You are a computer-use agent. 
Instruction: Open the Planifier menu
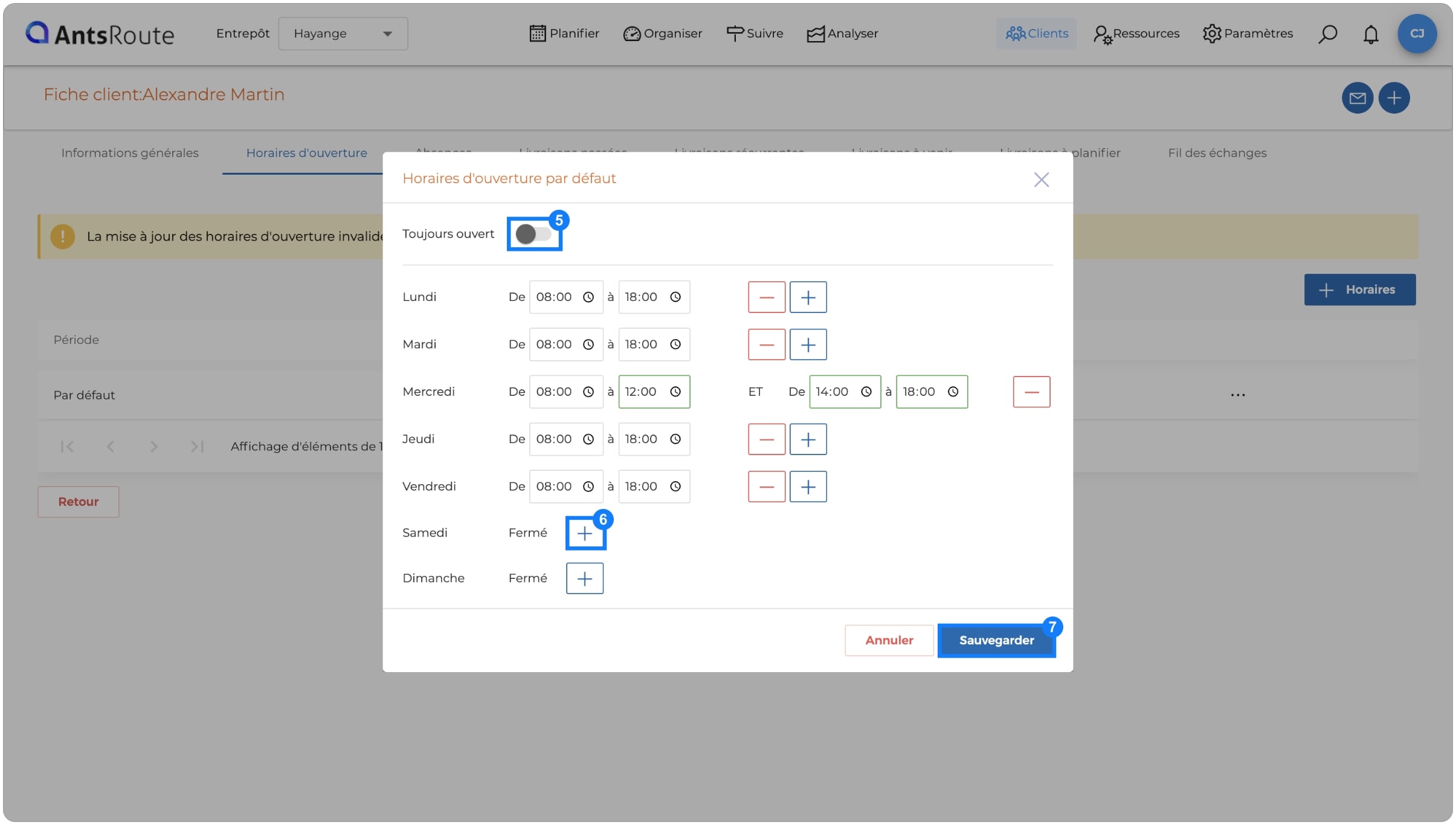[564, 34]
